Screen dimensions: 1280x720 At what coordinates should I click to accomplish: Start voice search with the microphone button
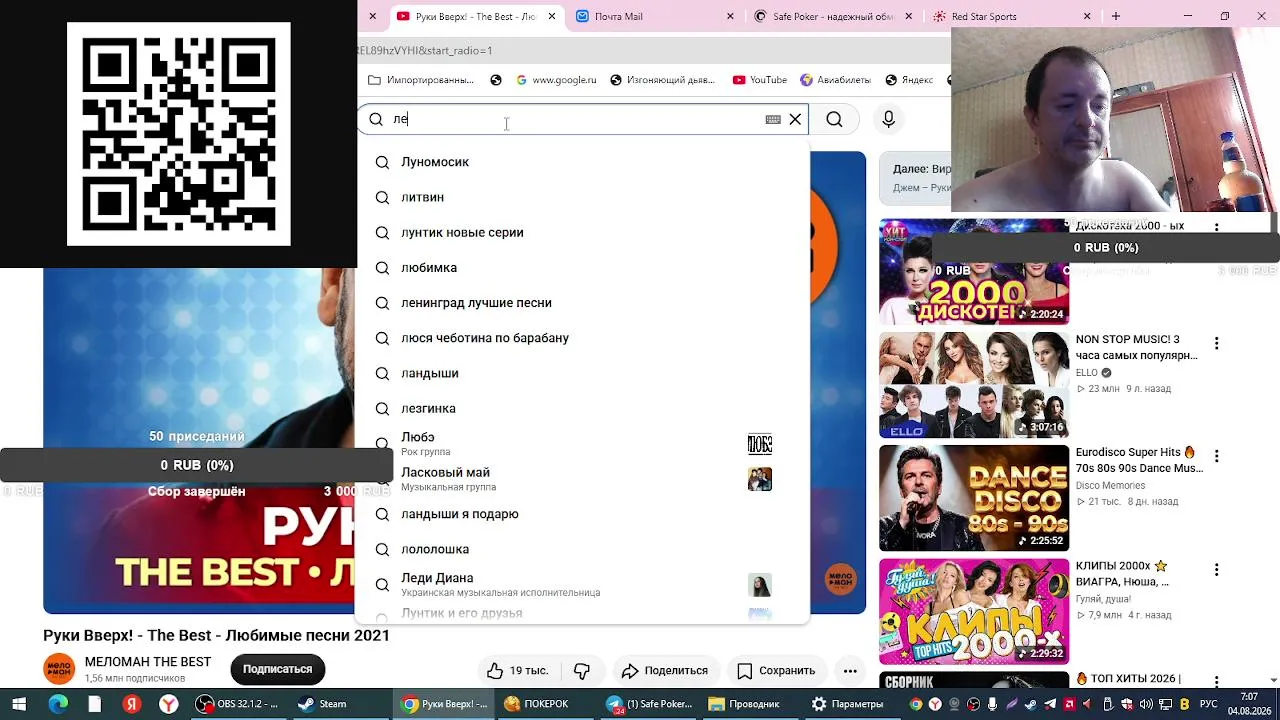(888, 119)
